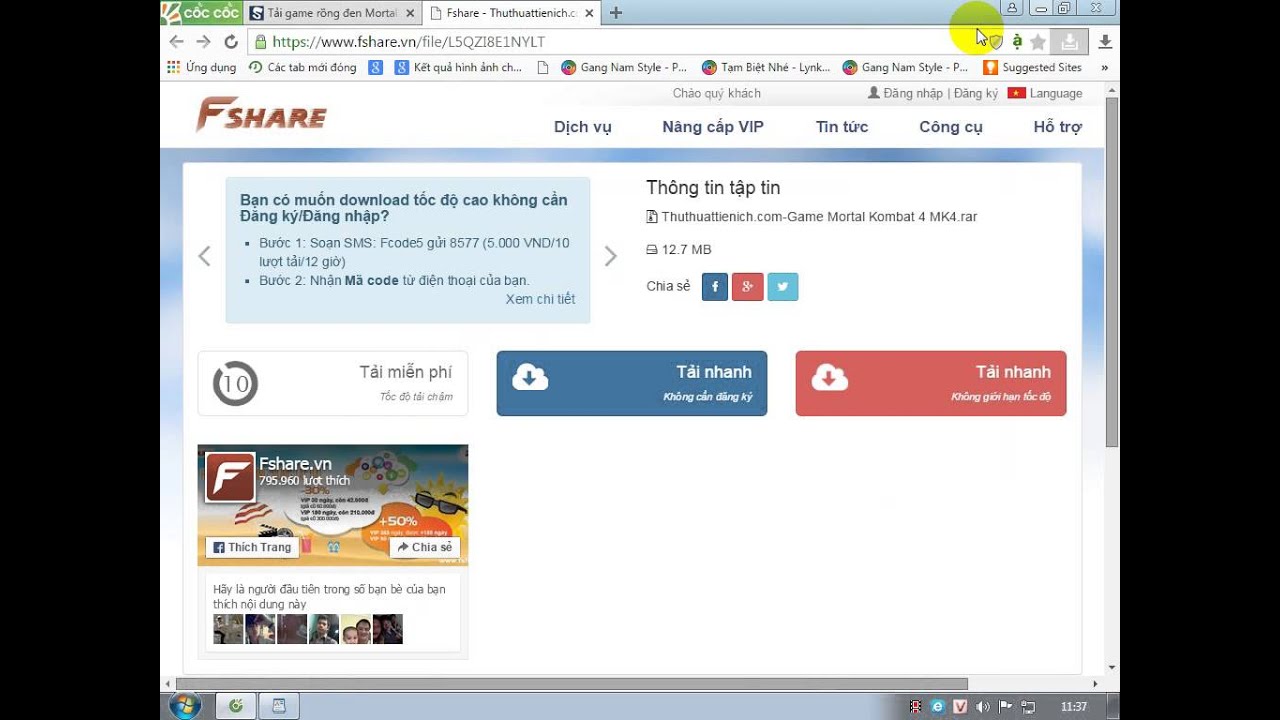Image resolution: width=1280 pixels, height=720 pixels.
Task: Click the Vietnamese typing 'à' icon in address bar
Action: point(1017,42)
